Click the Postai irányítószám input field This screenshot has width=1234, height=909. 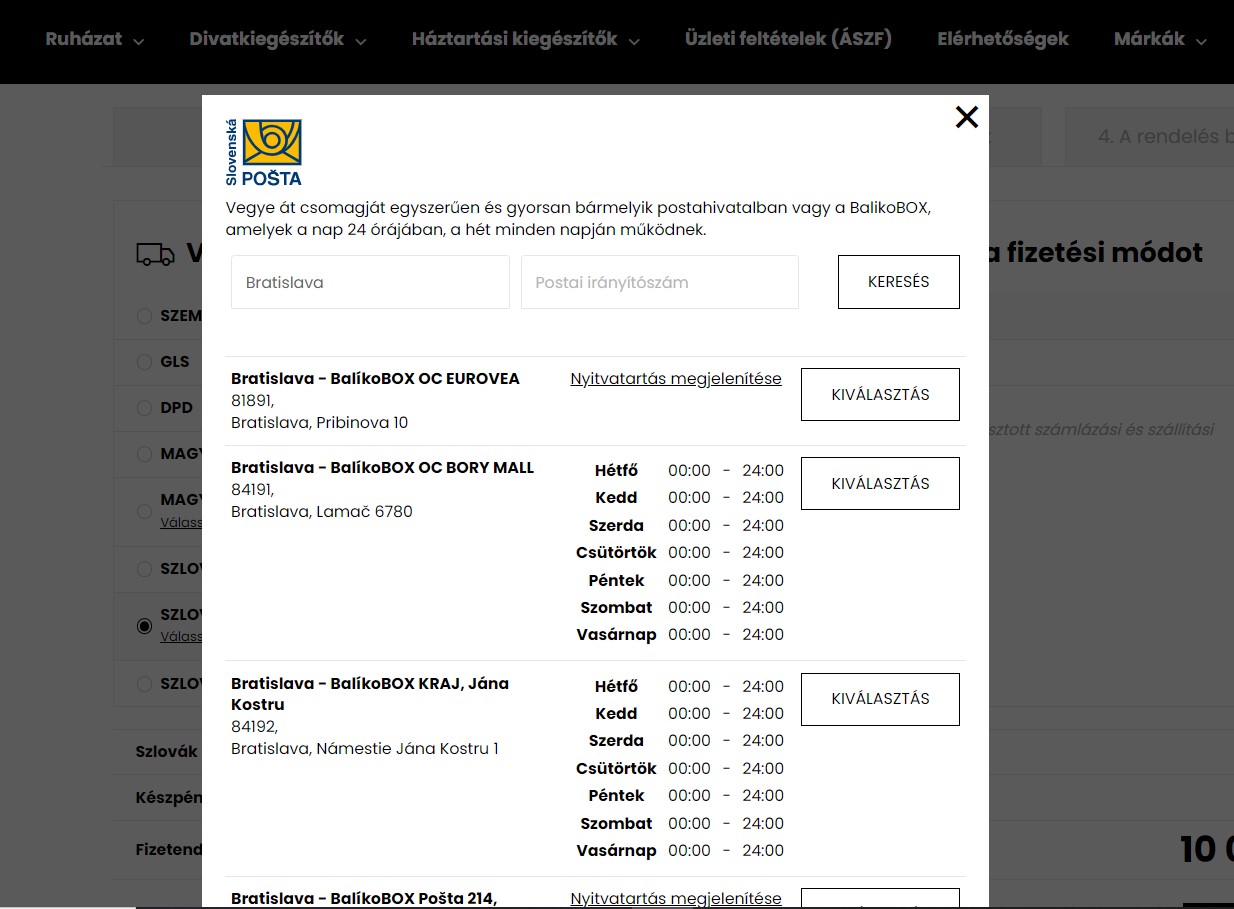pyautogui.click(x=660, y=282)
